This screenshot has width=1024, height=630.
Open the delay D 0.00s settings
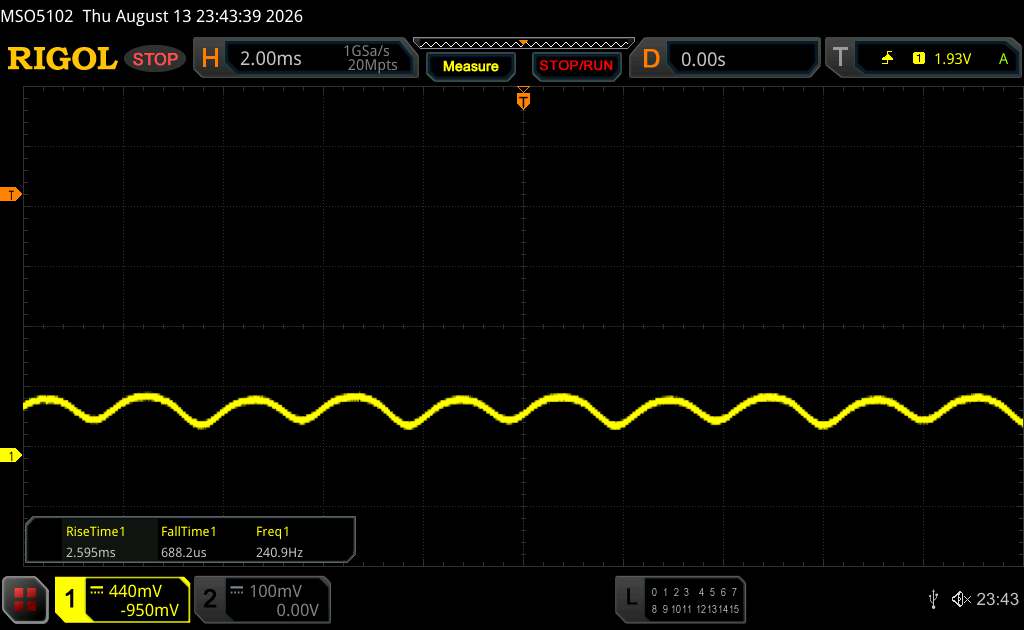pos(724,59)
